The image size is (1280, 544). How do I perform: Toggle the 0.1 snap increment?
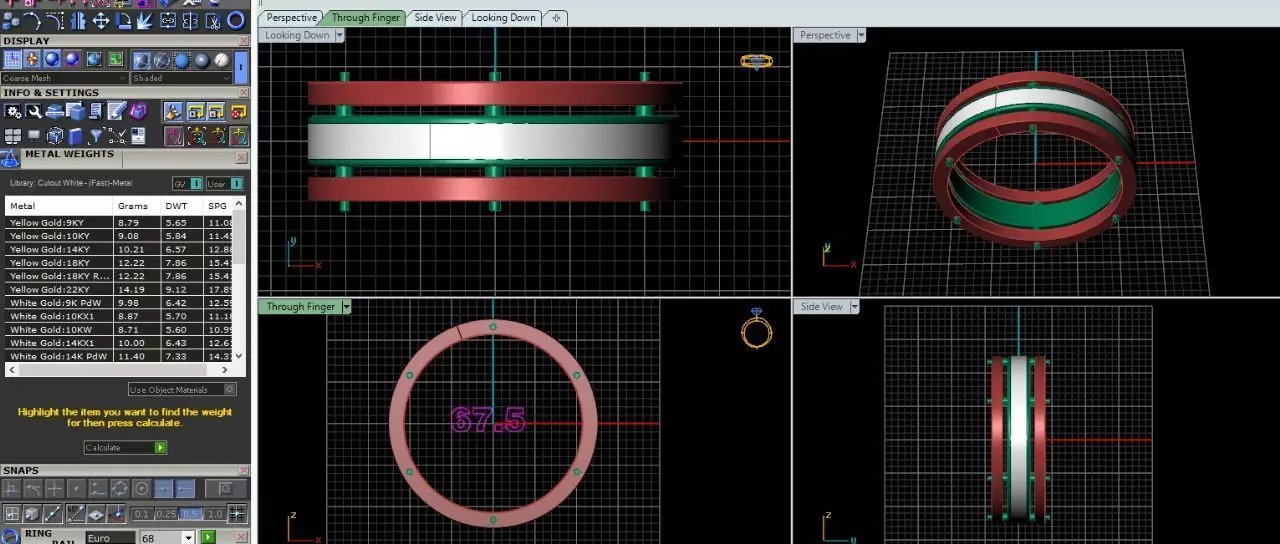pos(143,514)
